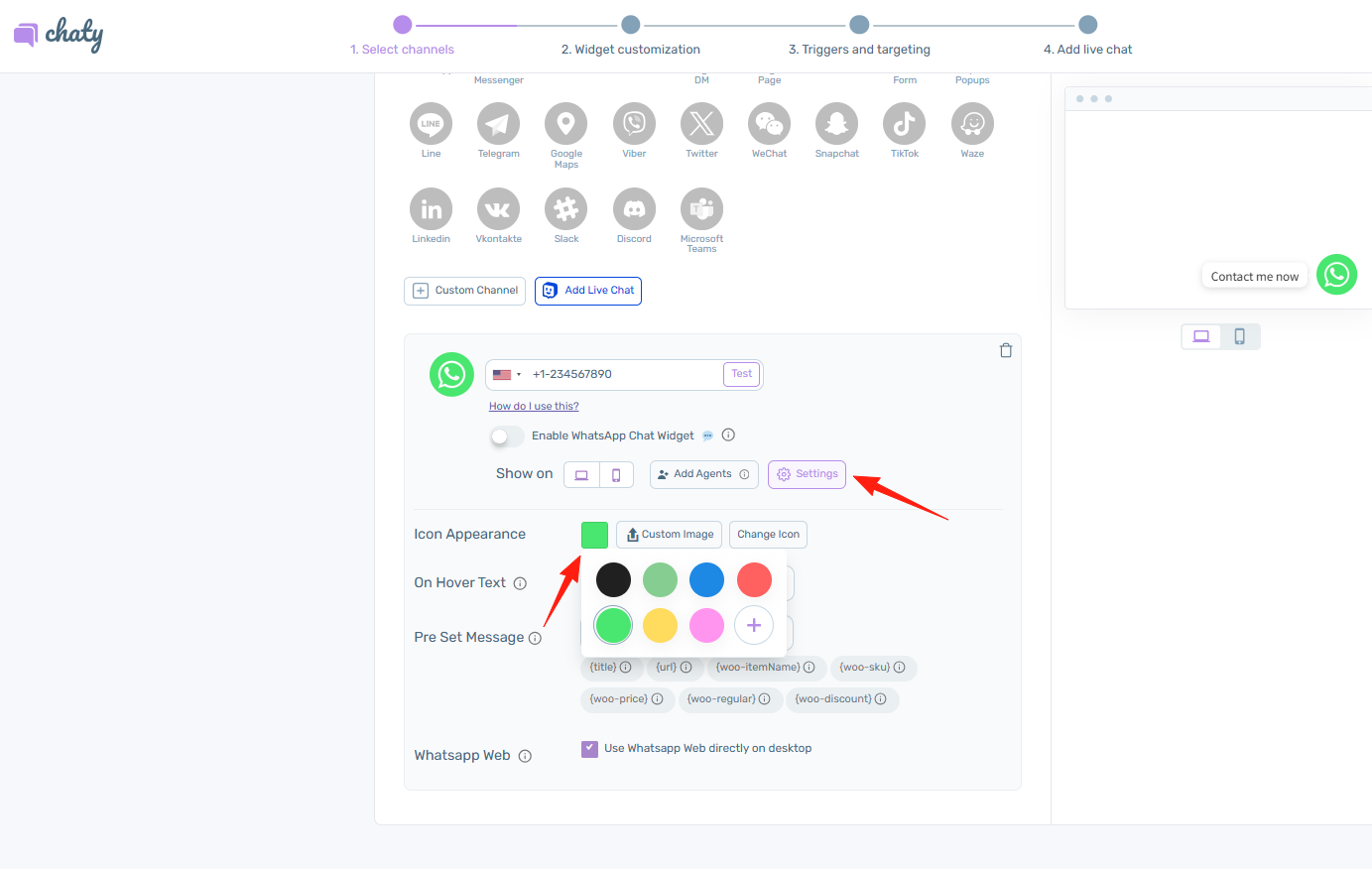Go to step 1 Select channels
Viewport: 1372px width, 869px height.
402,34
